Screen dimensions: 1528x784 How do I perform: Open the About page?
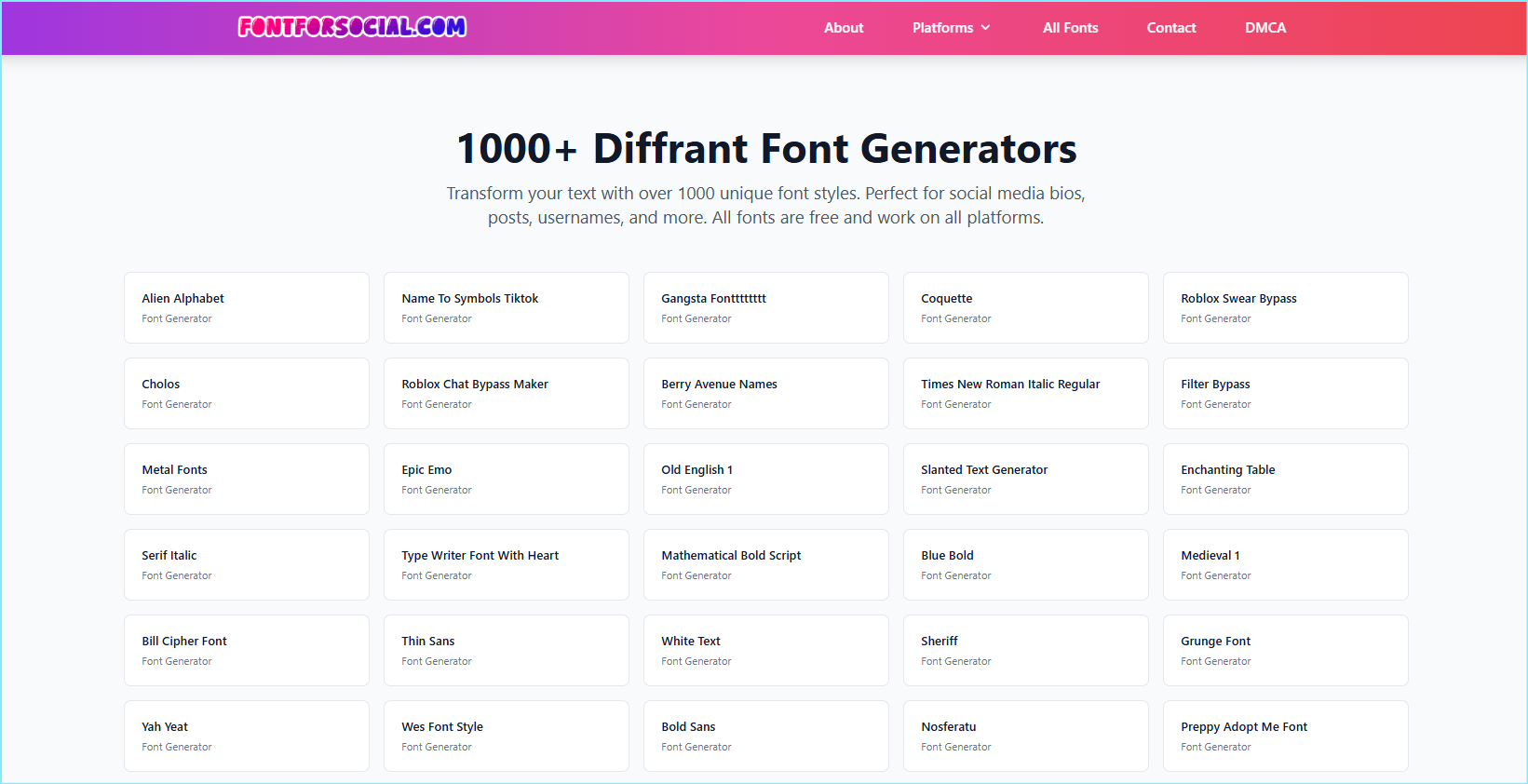(x=843, y=28)
